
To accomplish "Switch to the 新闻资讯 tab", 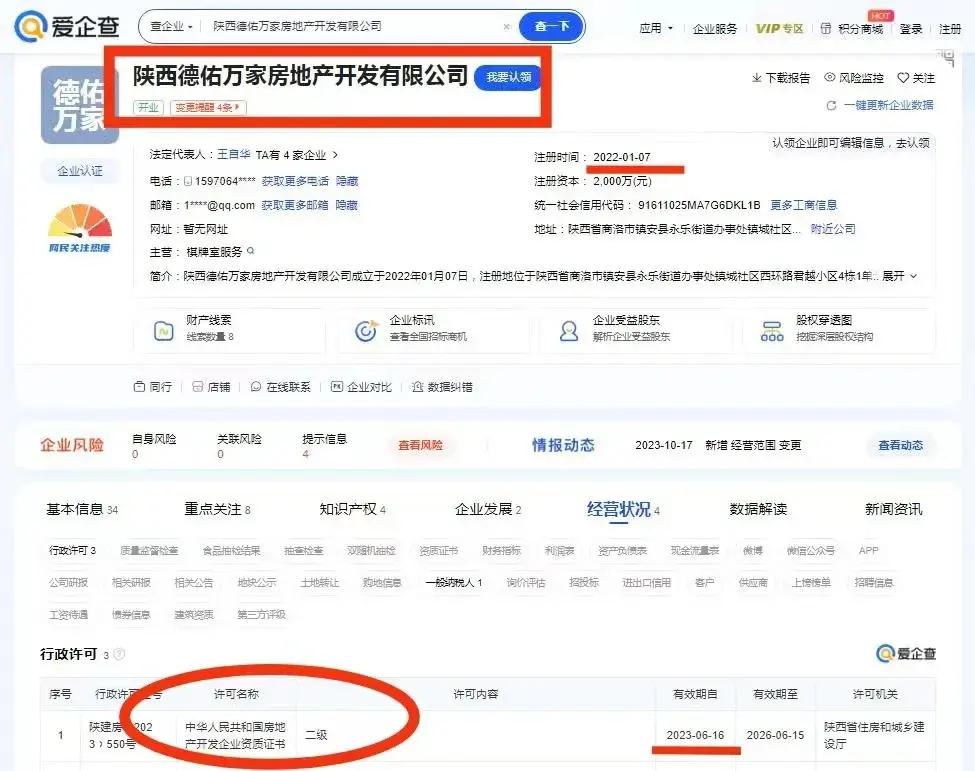I will click(894, 509).
